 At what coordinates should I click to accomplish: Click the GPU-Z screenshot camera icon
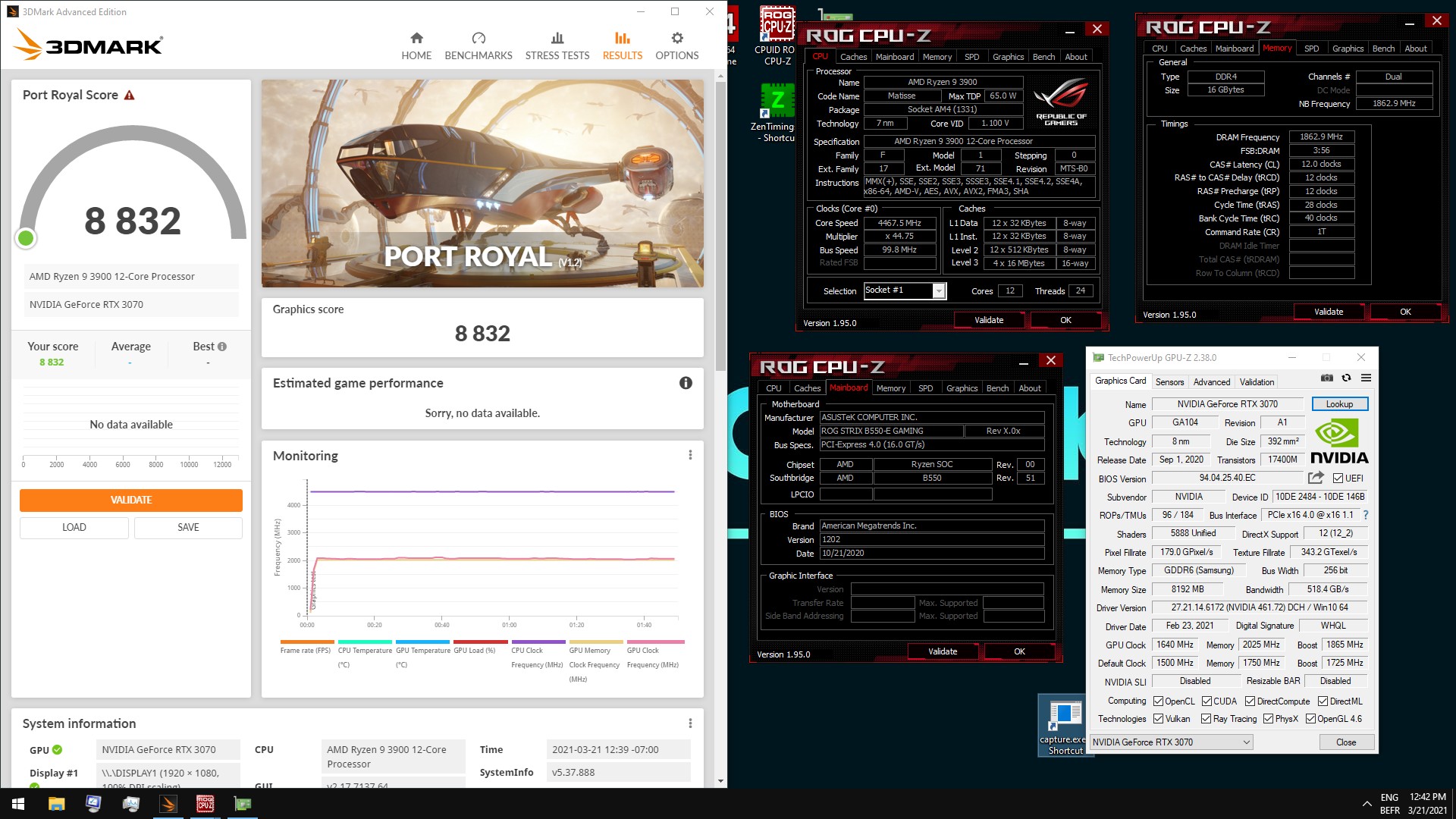1326,378
